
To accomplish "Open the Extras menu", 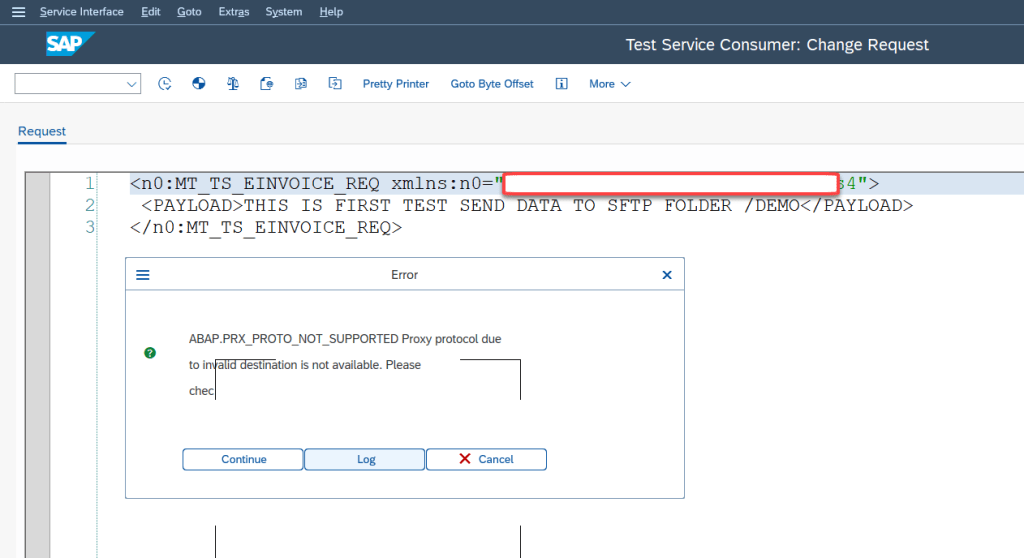I will pos(233,12).
